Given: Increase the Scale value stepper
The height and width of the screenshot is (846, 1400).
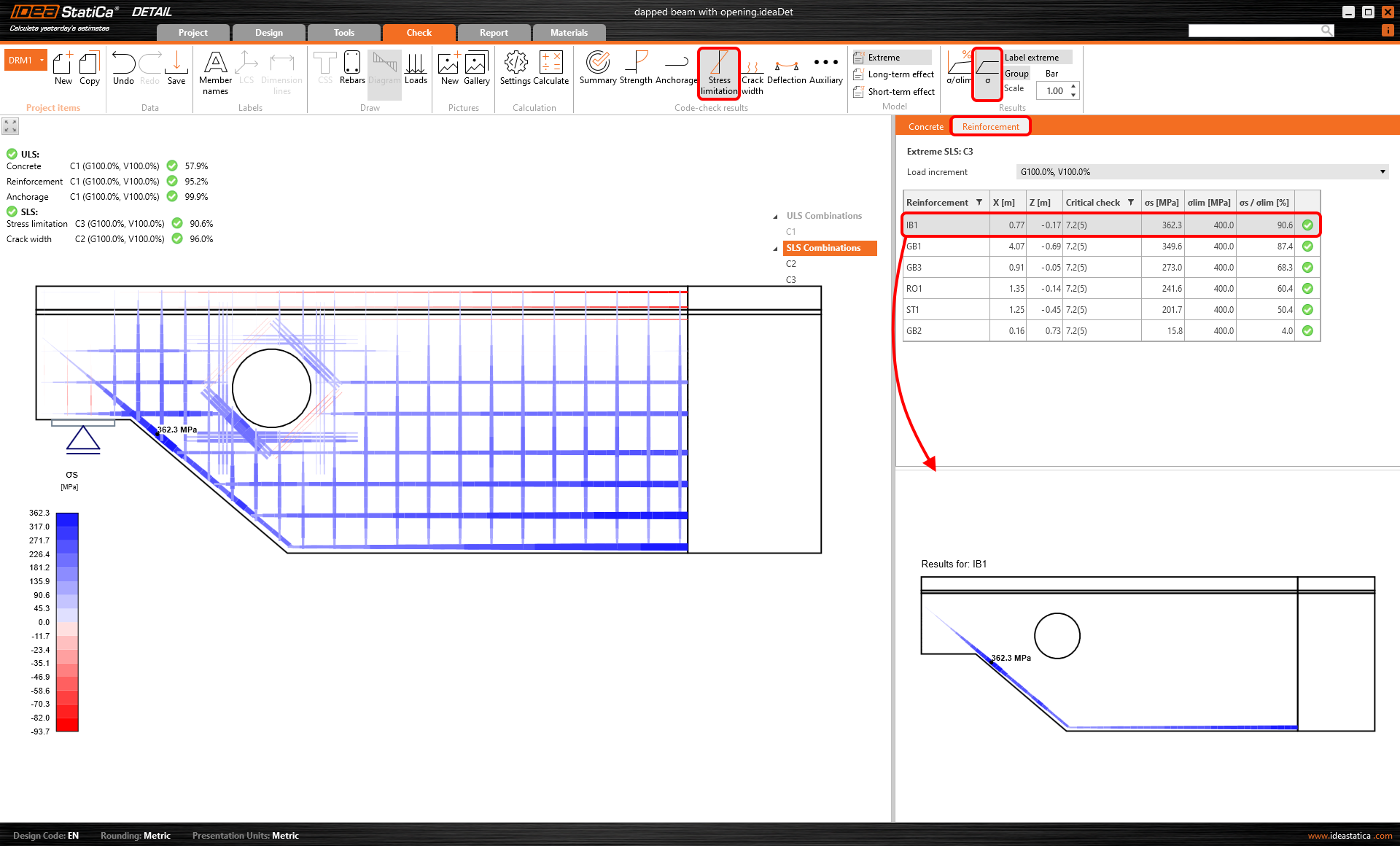Looking at the screenshot, I should click(x=1073, y=87).
